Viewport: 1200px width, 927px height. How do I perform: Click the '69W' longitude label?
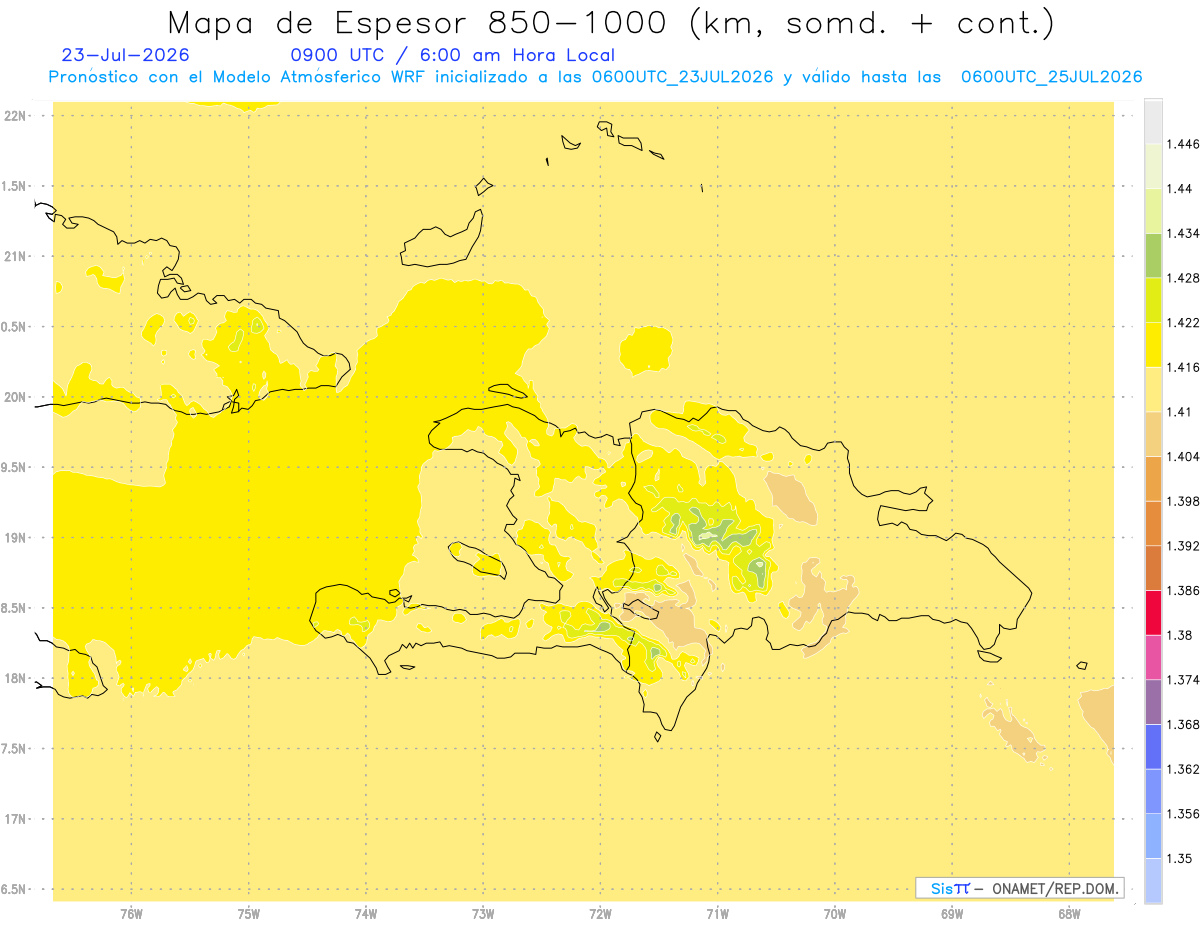click(x=952, y=914)
